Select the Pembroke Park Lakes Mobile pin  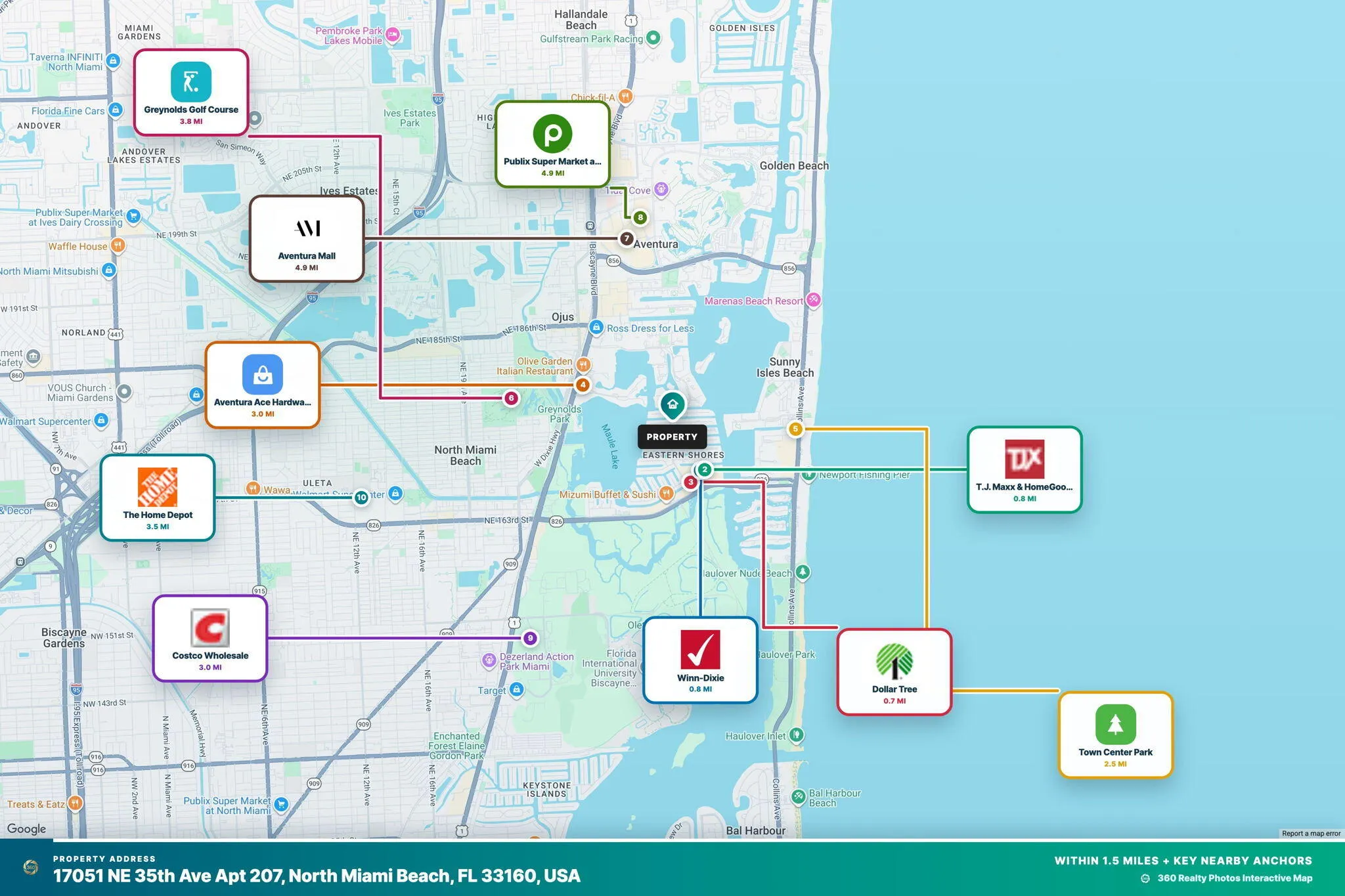click(393, 35)
